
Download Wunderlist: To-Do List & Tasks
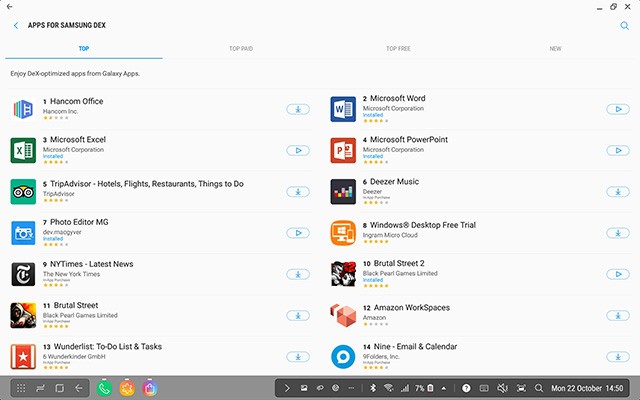[298, 357]
